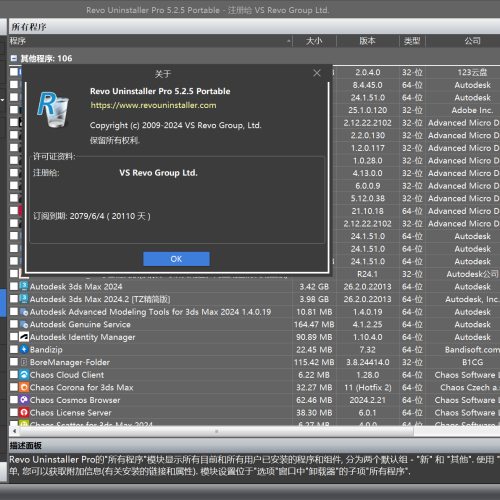Click the Chaos License Server icon

click(24, 412)
